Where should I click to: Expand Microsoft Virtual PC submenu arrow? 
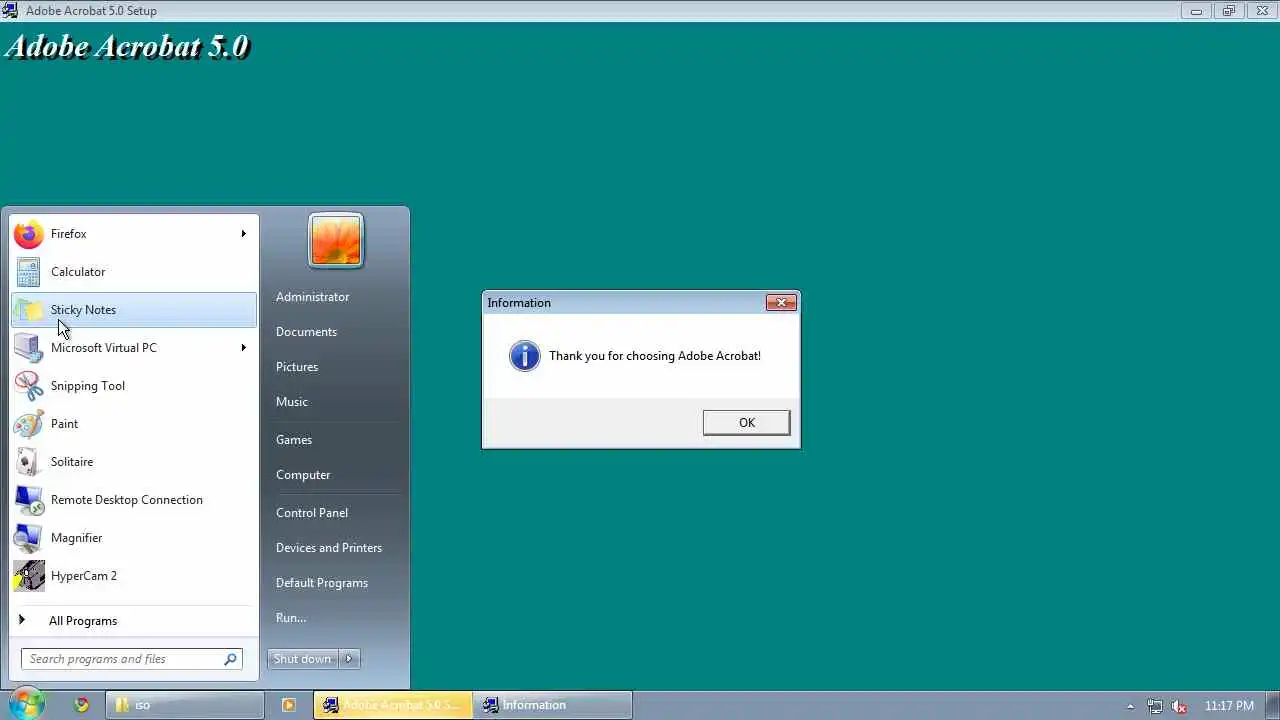(243, 348)
